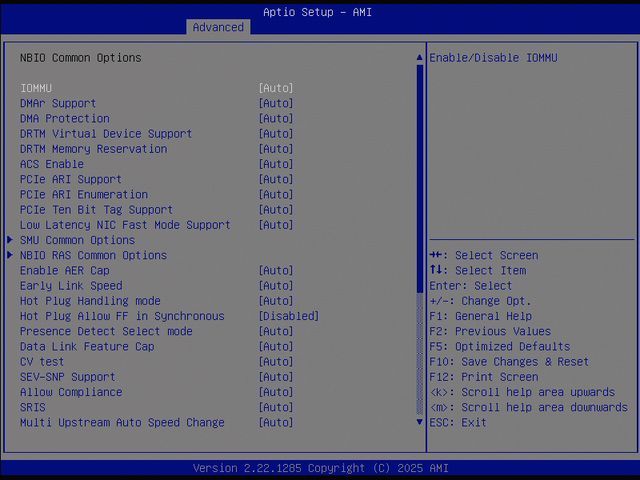Open the IOMMU [Auto] value
The width and height of the screenshot is (640, 480).
(276, 88)
